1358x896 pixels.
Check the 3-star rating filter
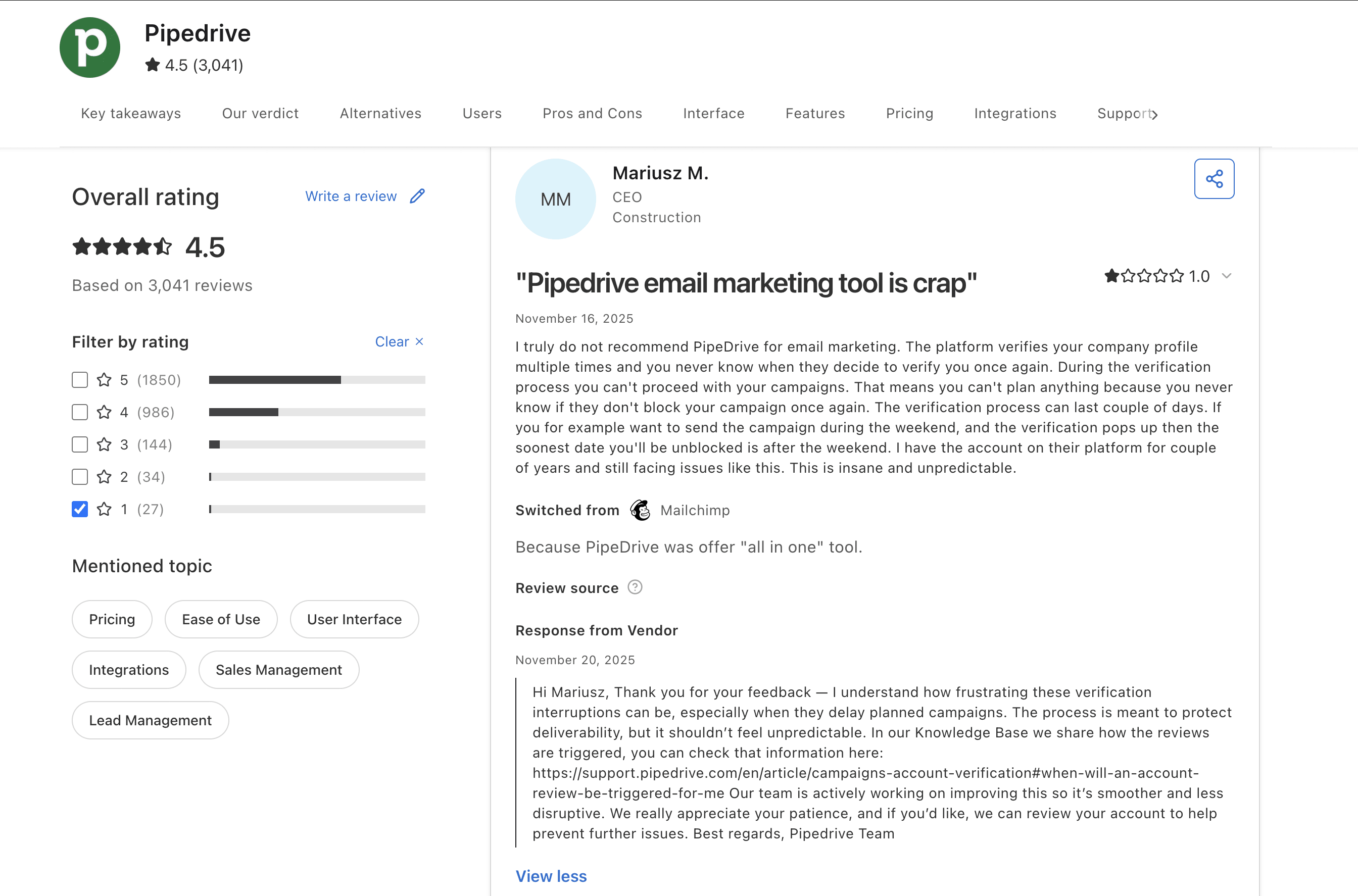pyautogui.click(x=79, y=444)
